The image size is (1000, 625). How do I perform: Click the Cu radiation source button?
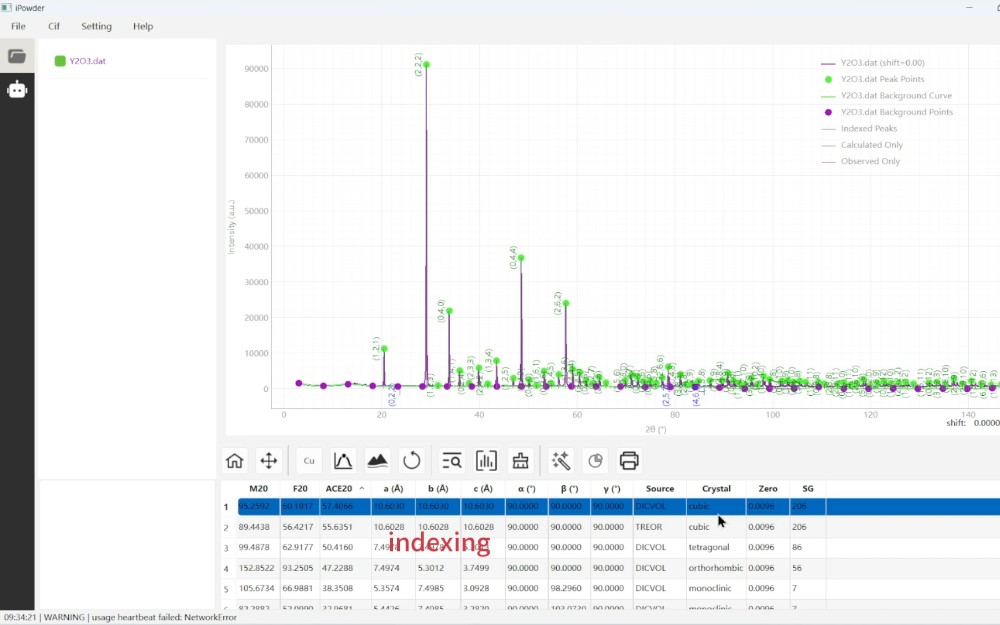tap(309, 460)
